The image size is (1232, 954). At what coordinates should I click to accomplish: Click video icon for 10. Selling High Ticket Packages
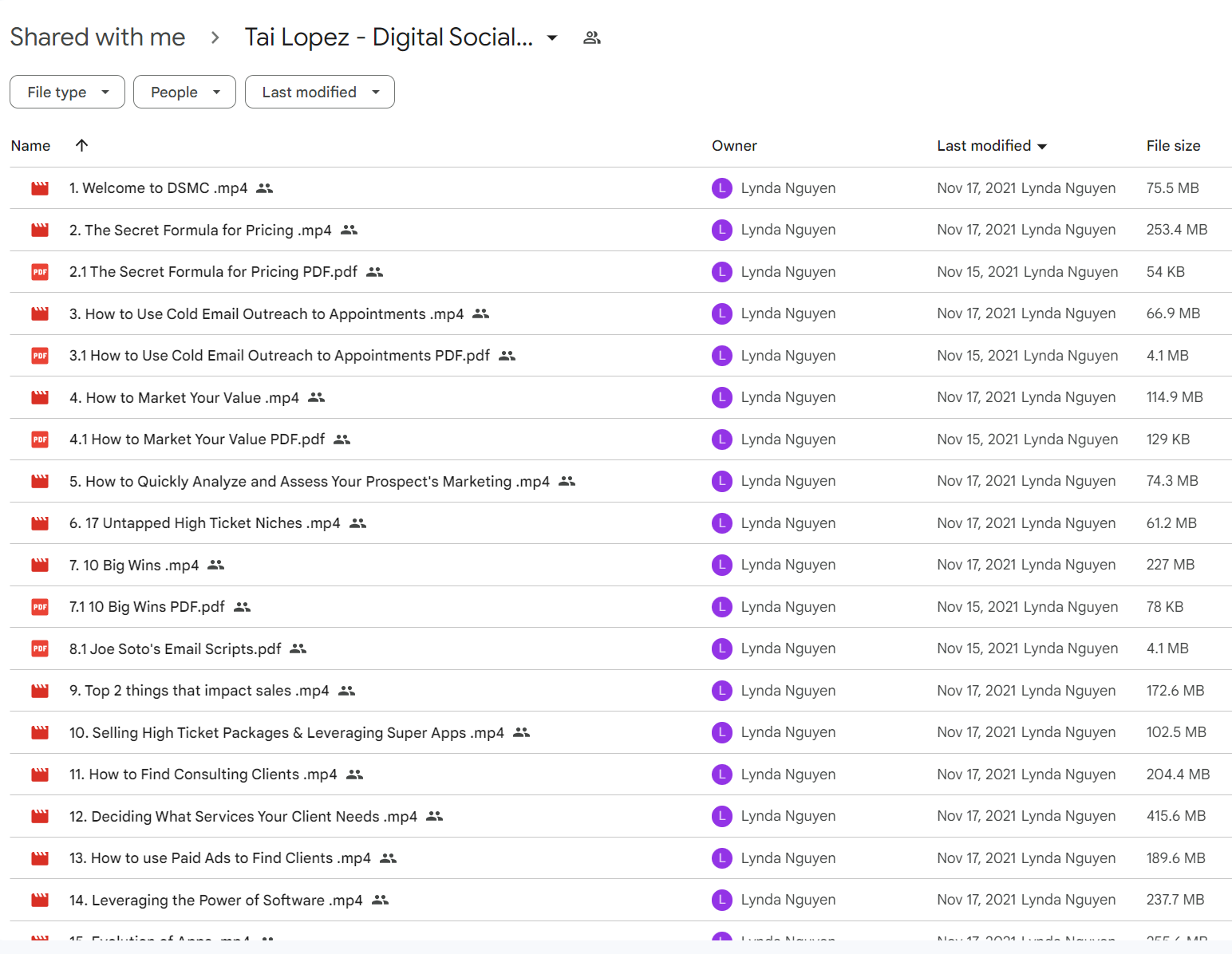coord(40,732)
